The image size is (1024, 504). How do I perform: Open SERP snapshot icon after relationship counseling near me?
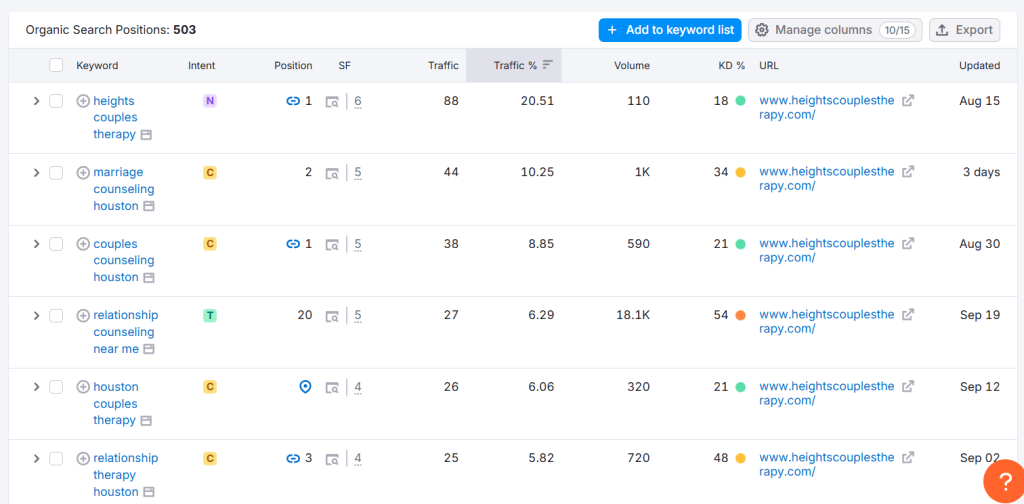[x=150, y=349]
